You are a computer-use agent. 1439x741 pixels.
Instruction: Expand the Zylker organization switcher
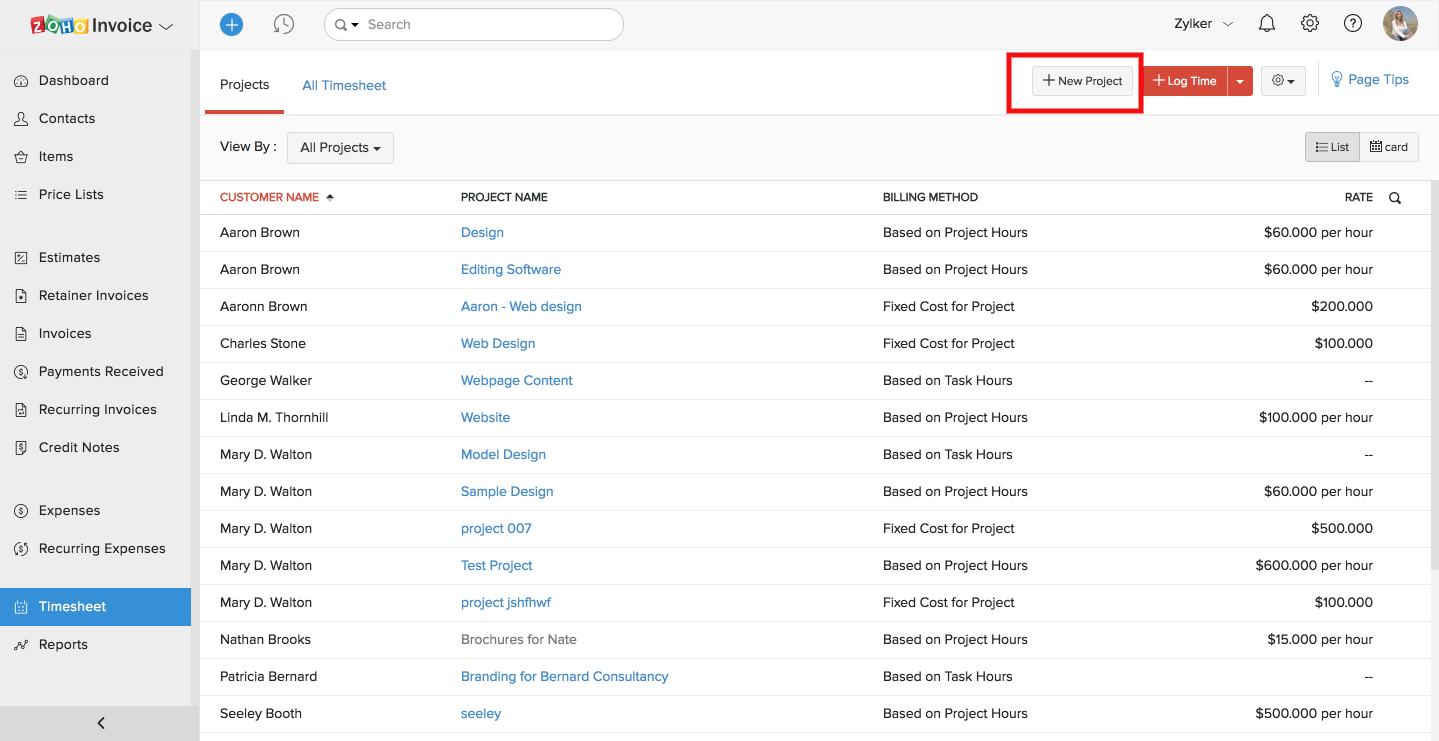(x=1204, y=24)
